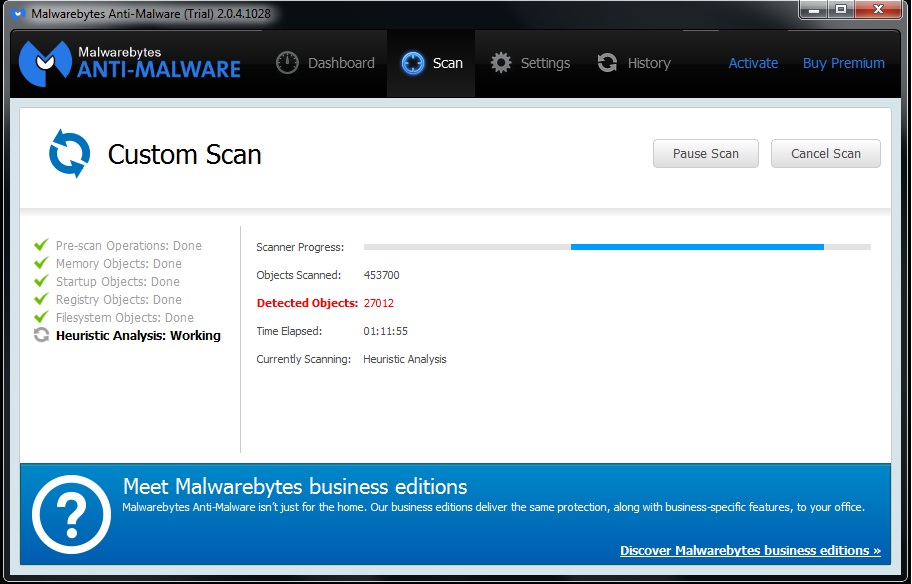
Task: Open the Dashboard tab
Action: click(325, 63)
